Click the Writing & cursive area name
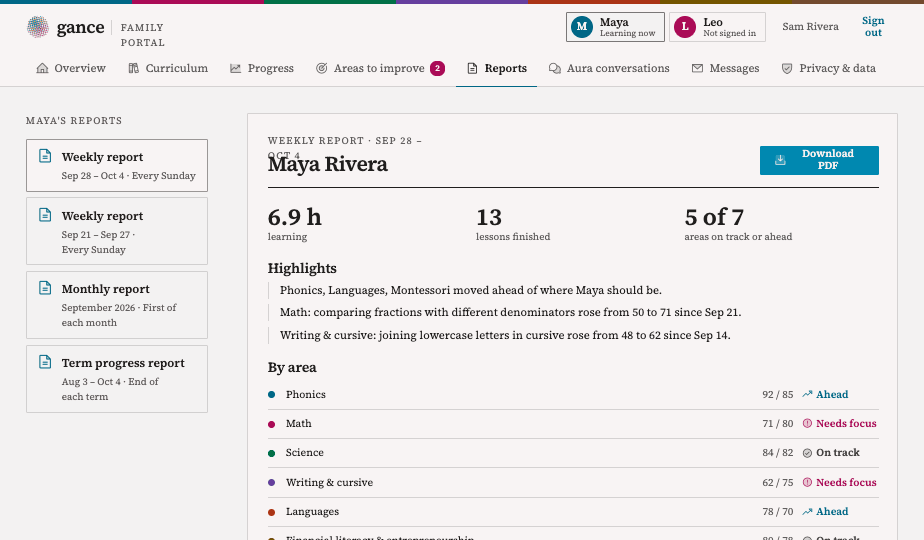This screenshot has height=540, width=924. tap(329, 482)
